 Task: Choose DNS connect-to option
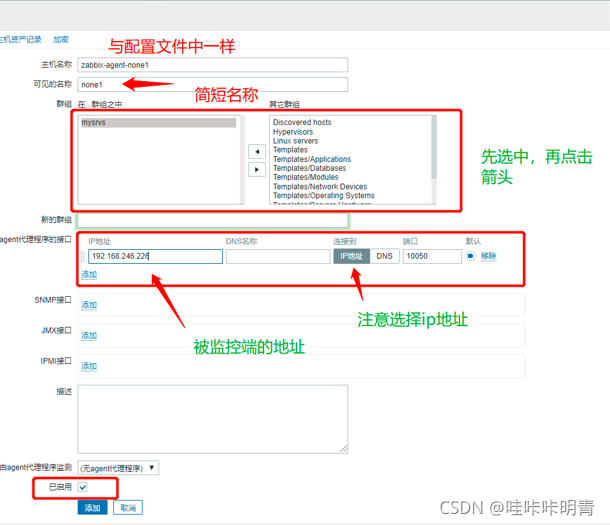(x=384, y=256)
